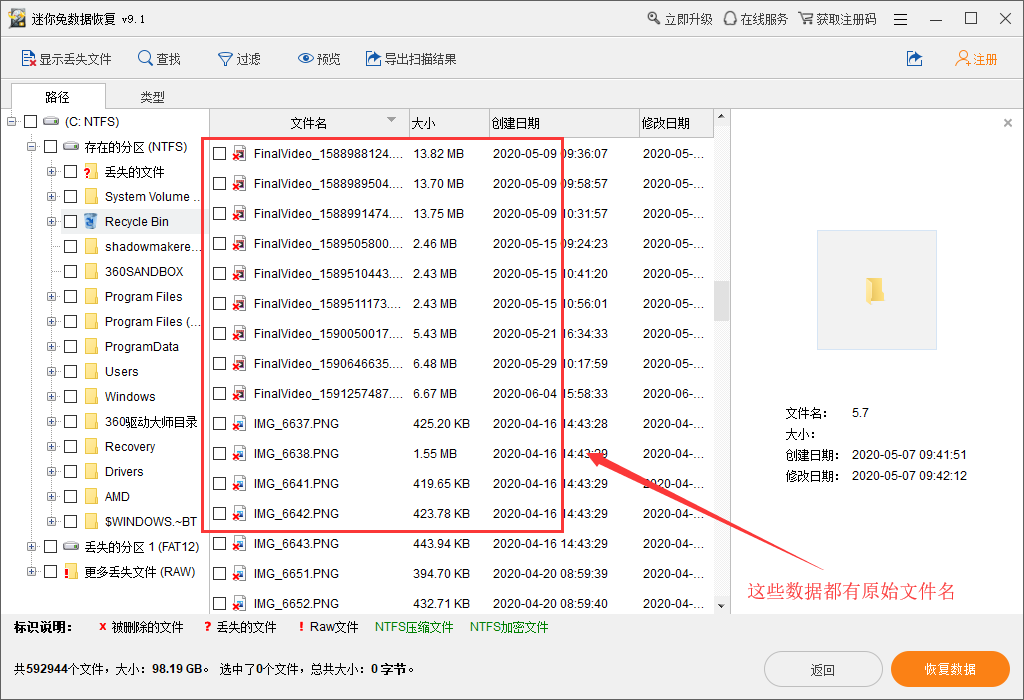
Task: Tick the checkbox for FinalVideo_1588989504
Action: (219, 183)
